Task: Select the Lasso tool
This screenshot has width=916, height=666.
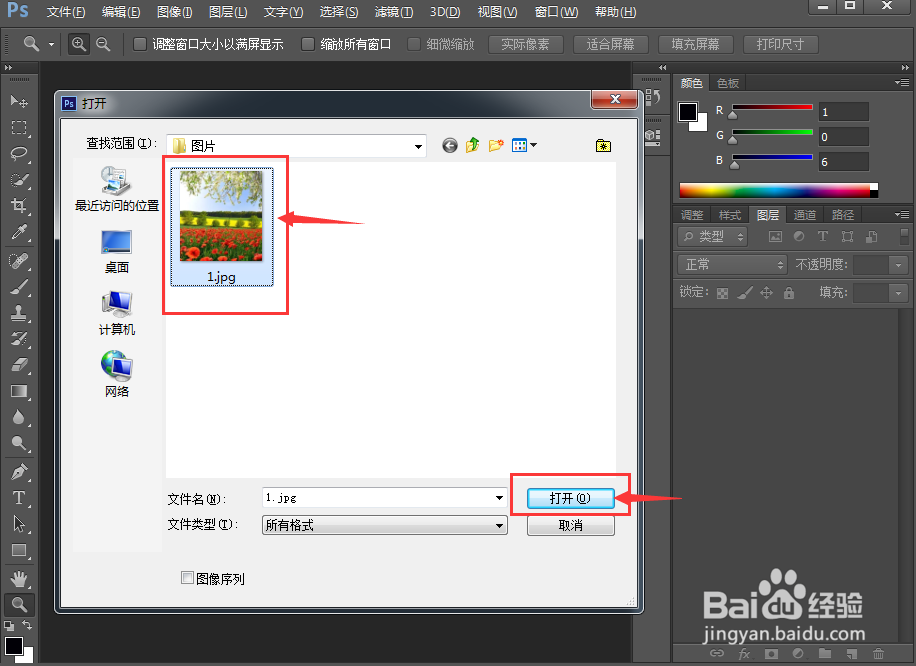Action: (19, 153)
